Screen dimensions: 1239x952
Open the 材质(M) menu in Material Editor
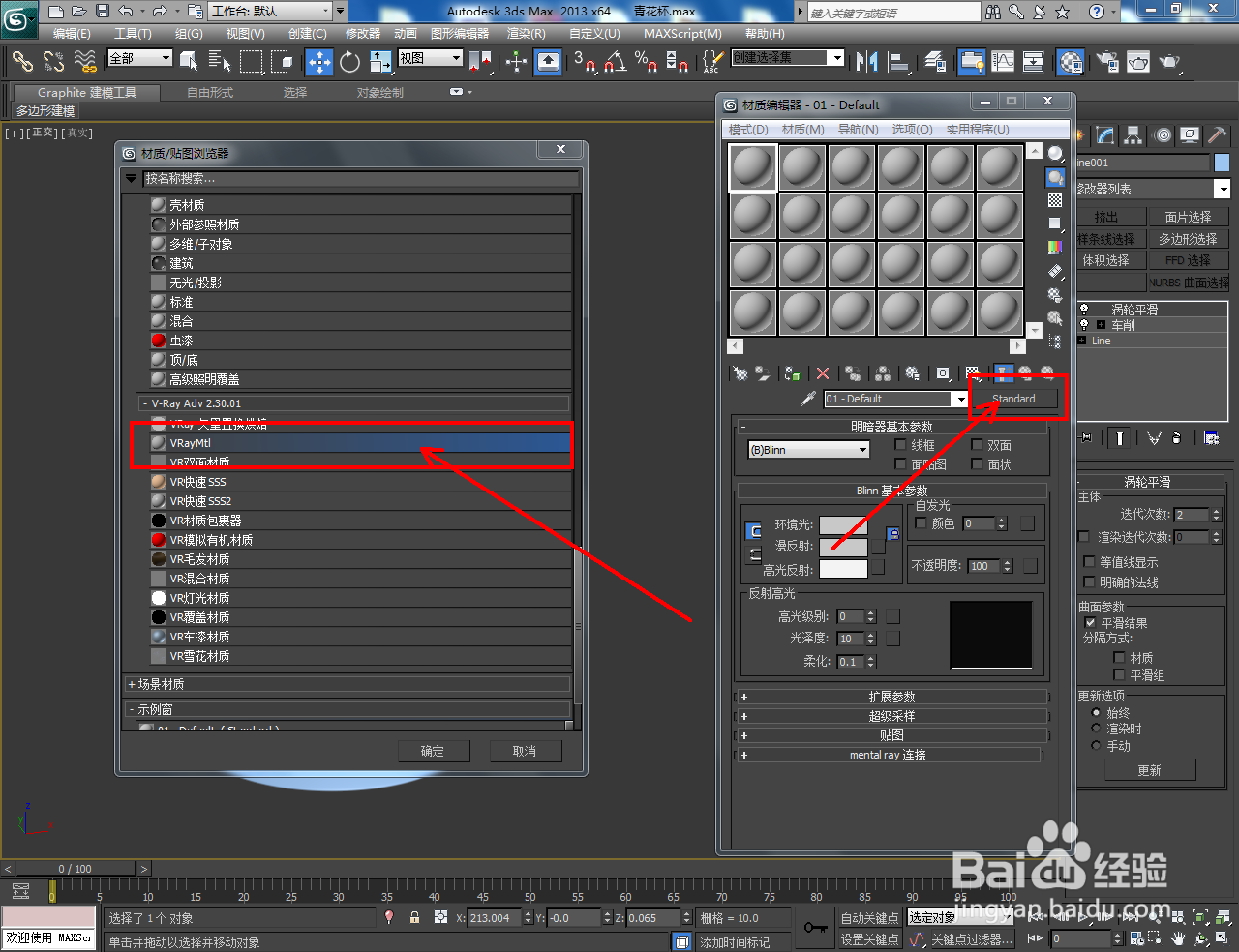[x=802, y=130]
